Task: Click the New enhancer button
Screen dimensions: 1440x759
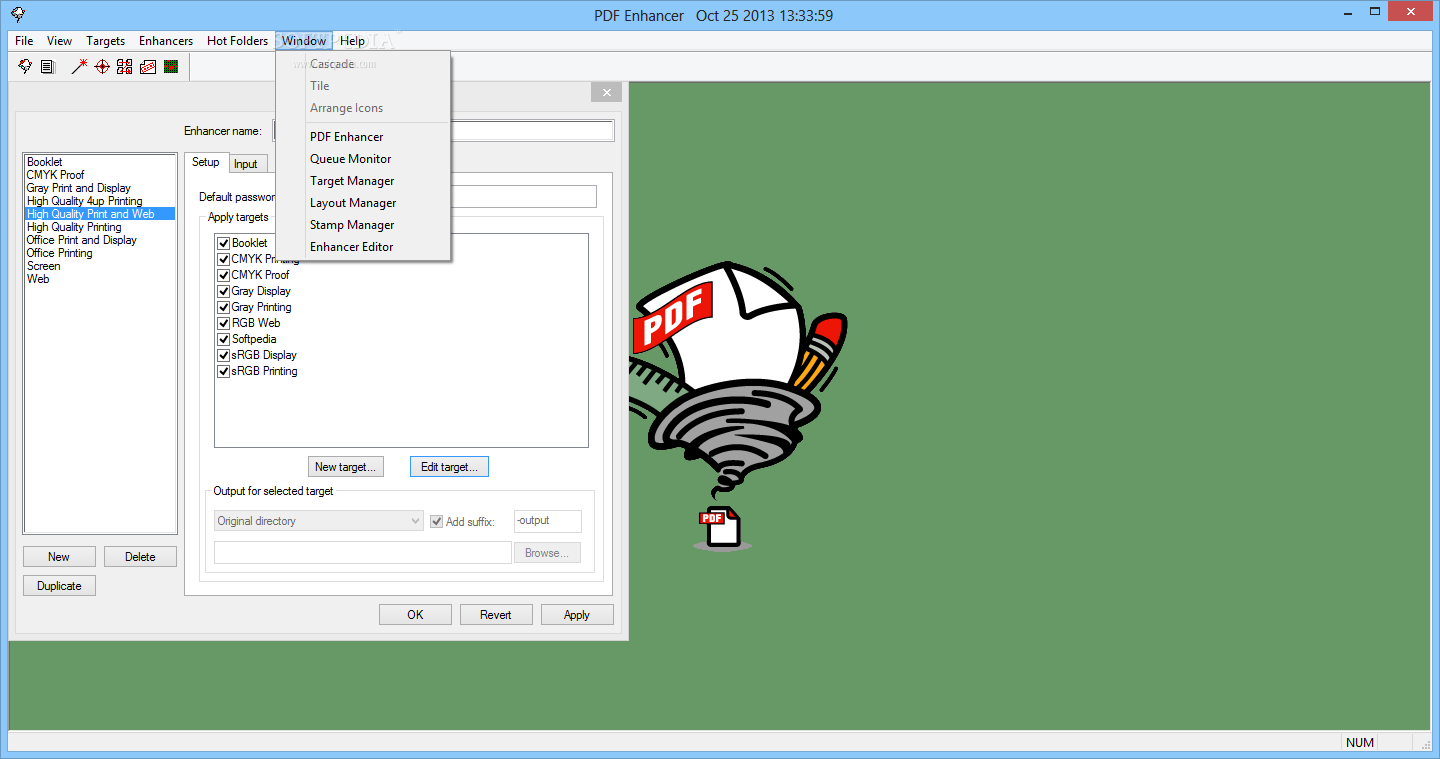Action: [59, 557]
